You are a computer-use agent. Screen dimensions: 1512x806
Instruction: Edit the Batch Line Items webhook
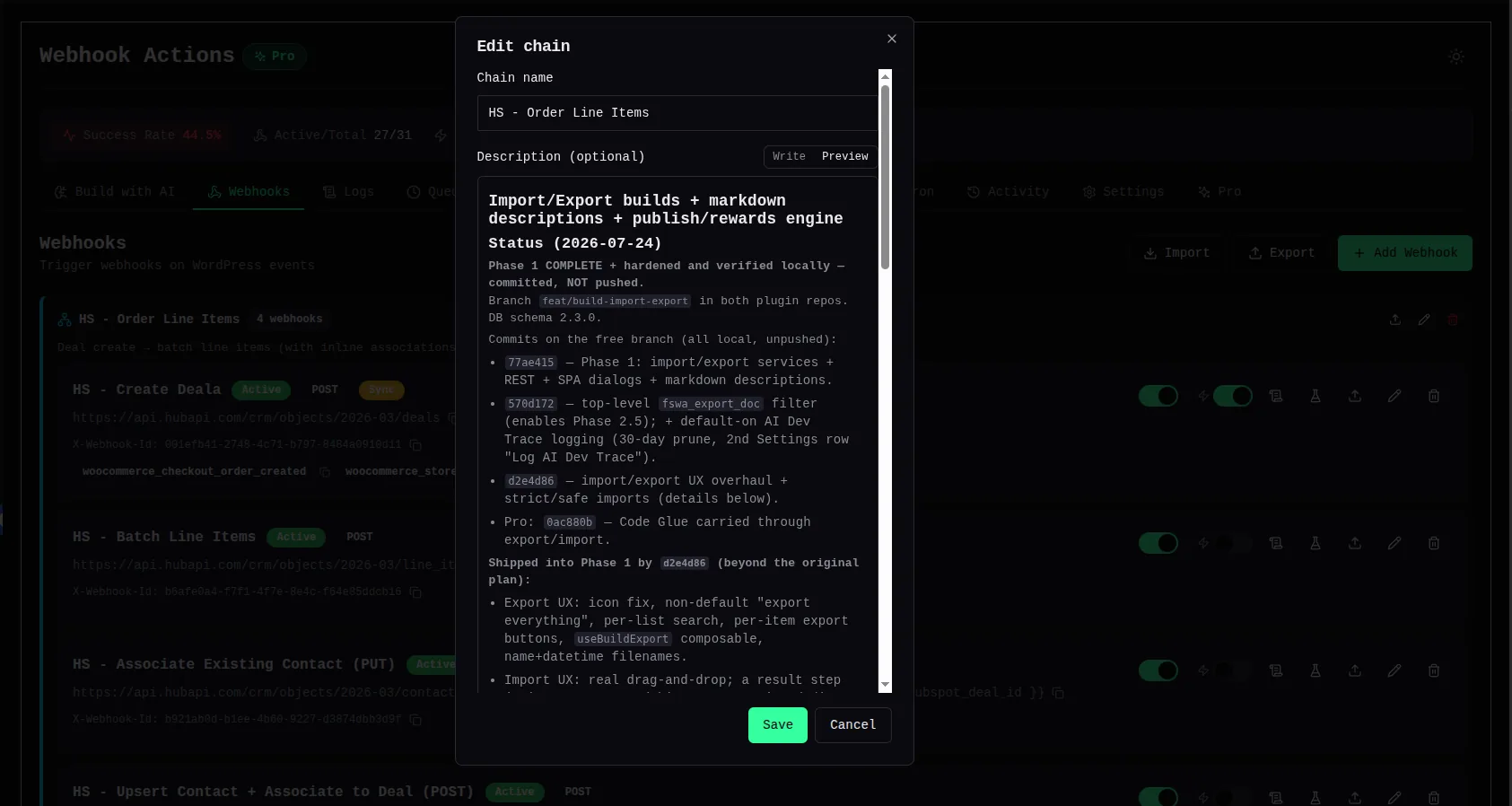pos(1394,543)
